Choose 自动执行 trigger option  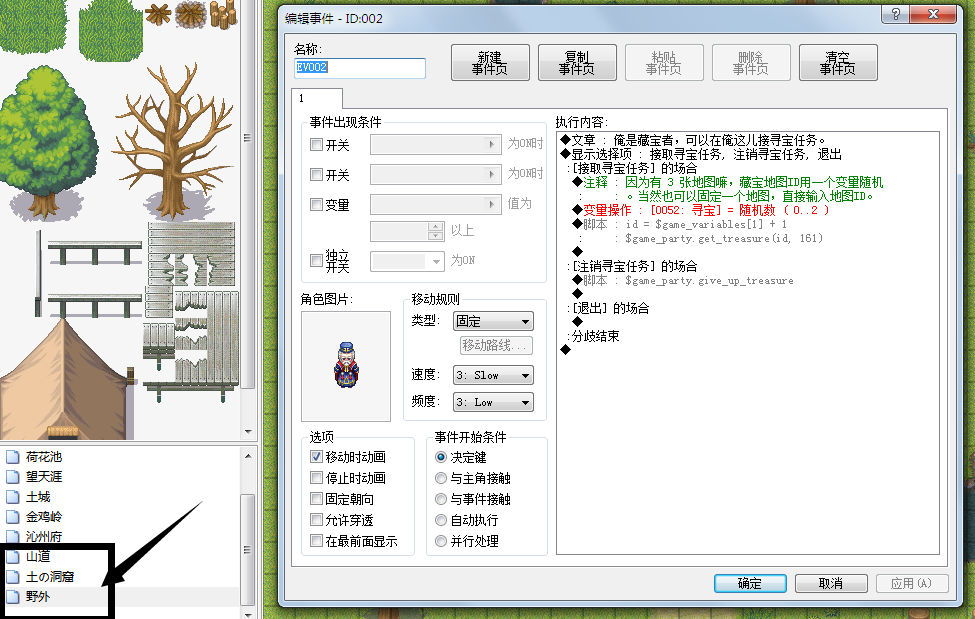(x=441, y=521)
